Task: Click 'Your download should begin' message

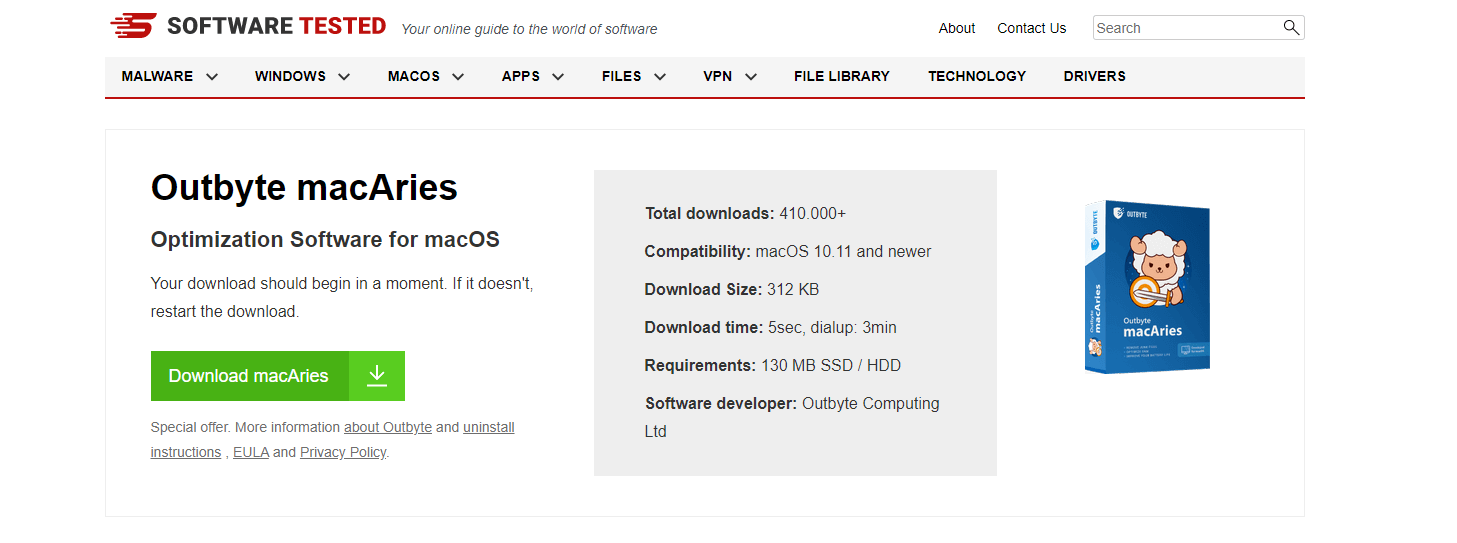Action: 342,297
